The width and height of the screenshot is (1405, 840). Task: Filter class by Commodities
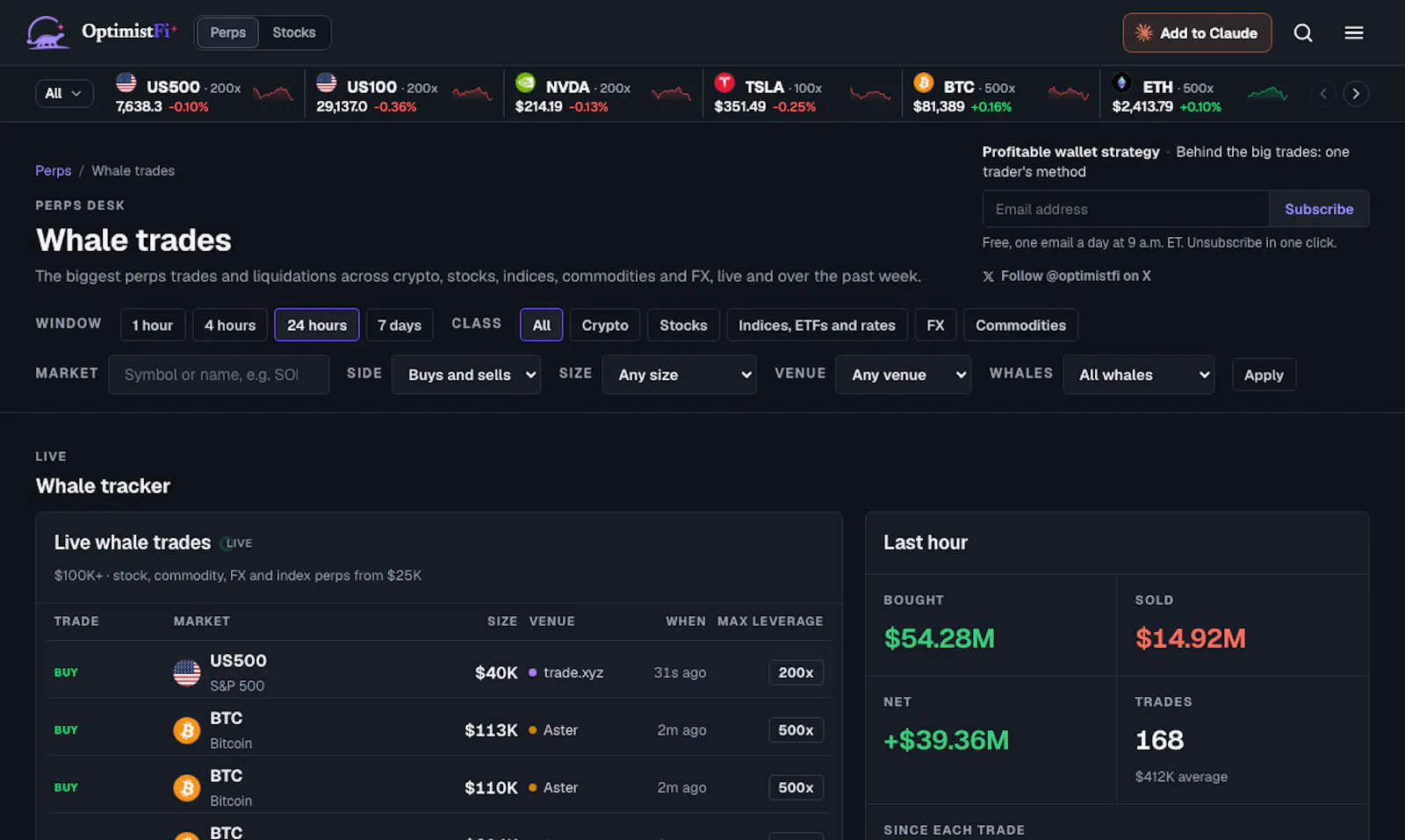(x=1020, y=325)
